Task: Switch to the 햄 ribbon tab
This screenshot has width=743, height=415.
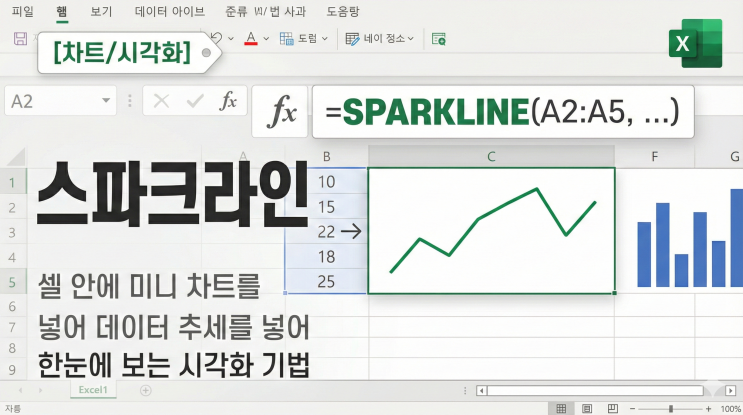Action: tap(62, 11)
